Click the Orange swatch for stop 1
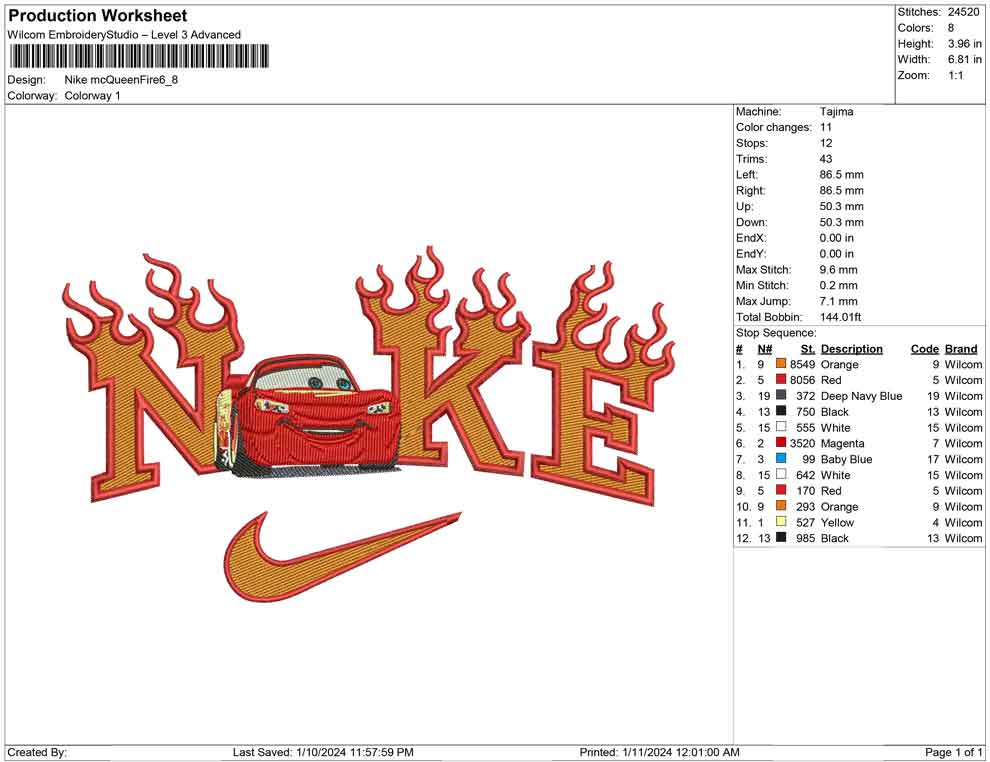The width and height of the screenshot is (990, 762). (x=781, y=364)
